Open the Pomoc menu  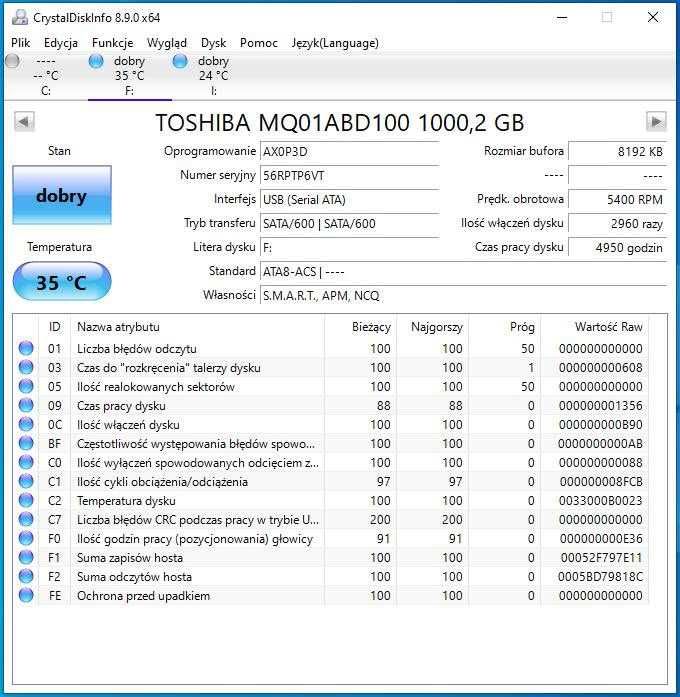point(259,43)
